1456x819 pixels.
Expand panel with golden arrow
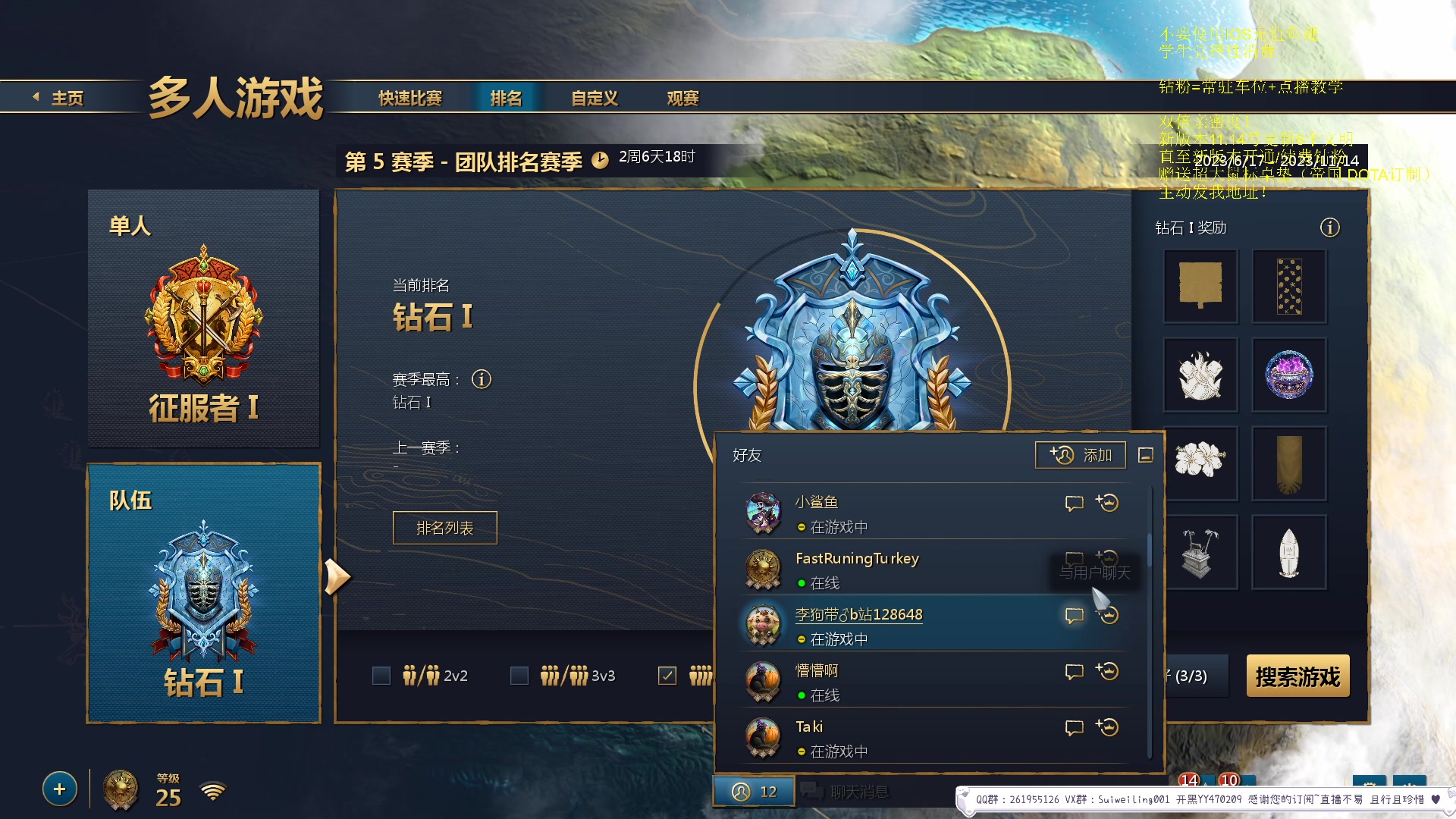337,577
